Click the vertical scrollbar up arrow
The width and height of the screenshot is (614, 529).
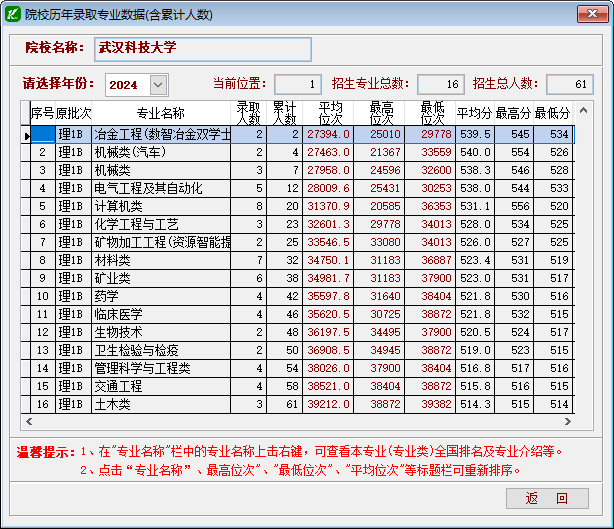583,110
